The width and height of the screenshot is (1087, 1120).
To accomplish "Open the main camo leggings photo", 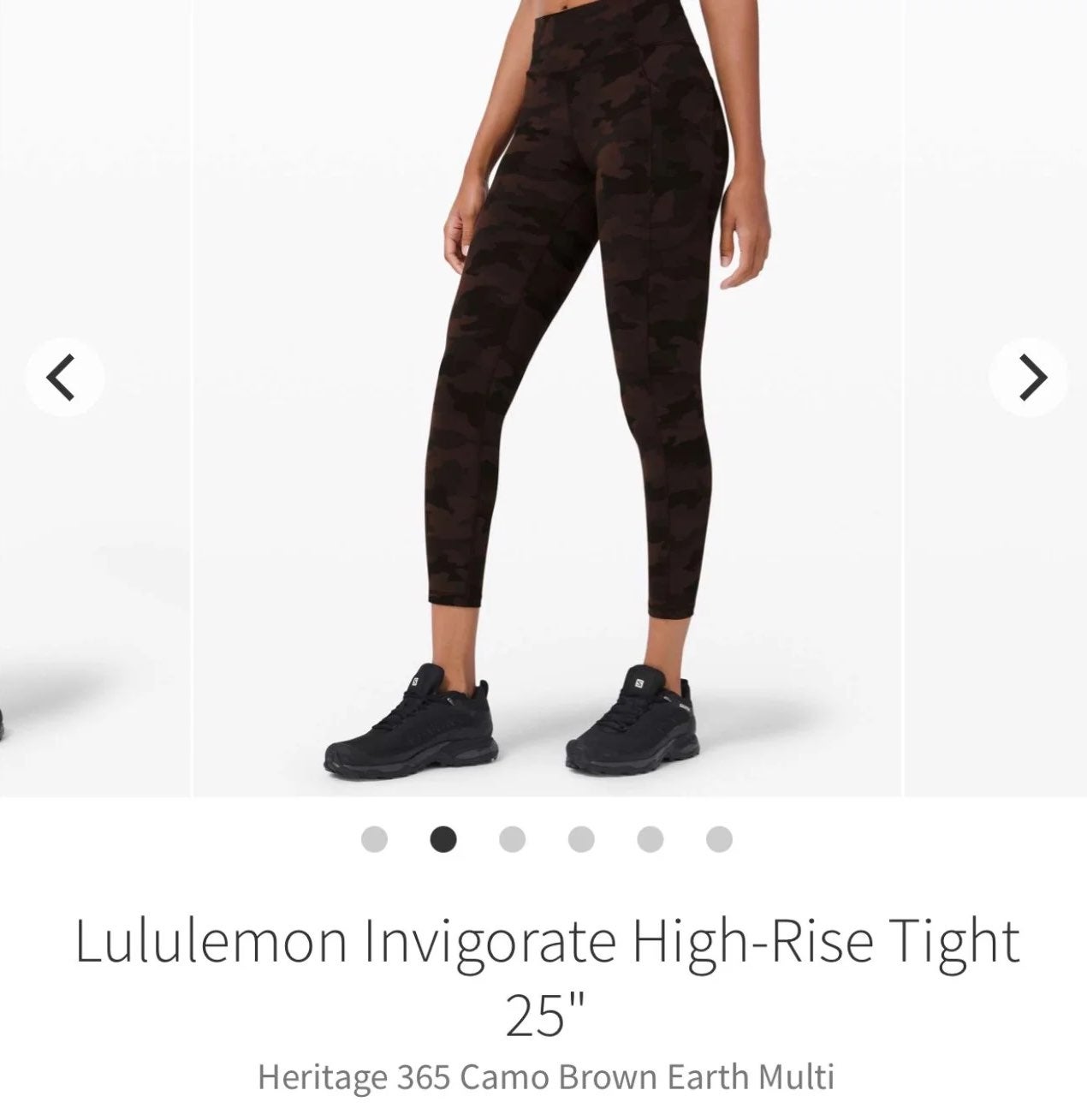I will click(546, 397).
